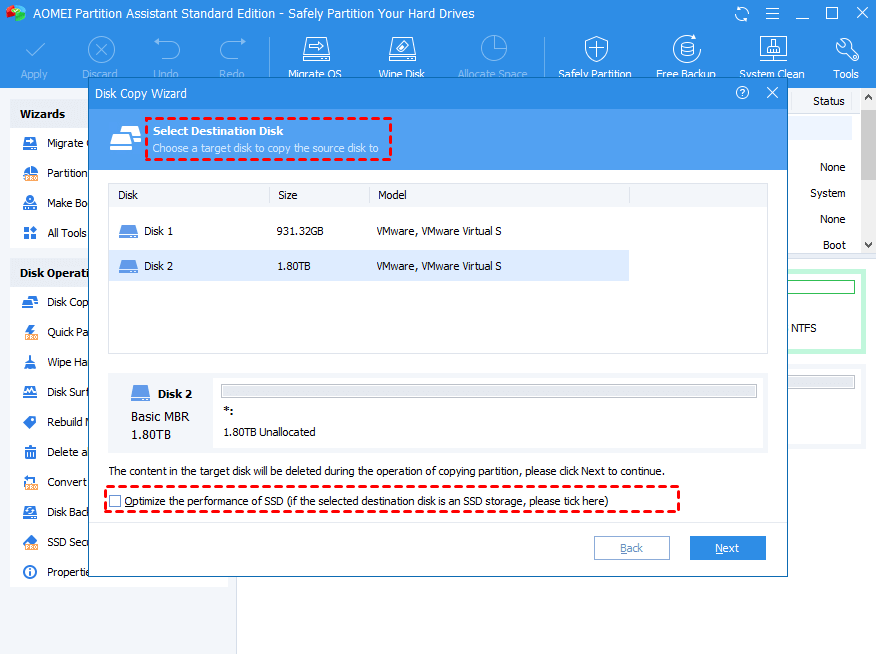Go Back to the previous wizard step
Image resolution: width=876 pixels, height=654 pixels.
pyautogui.click(x=631, y=548)
